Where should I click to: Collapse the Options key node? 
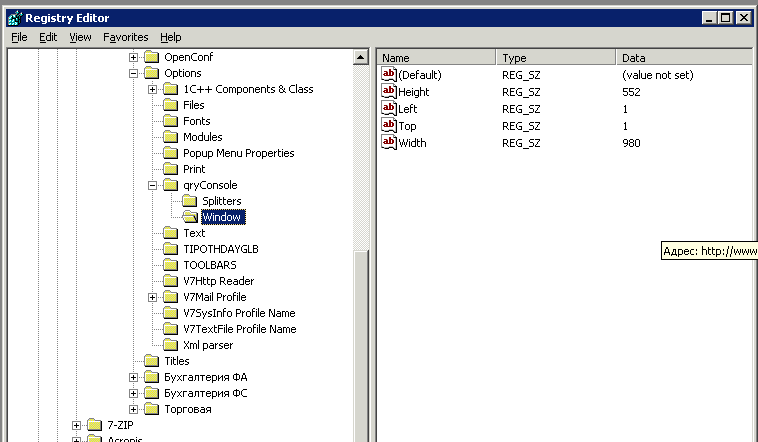tap(133, 73)
